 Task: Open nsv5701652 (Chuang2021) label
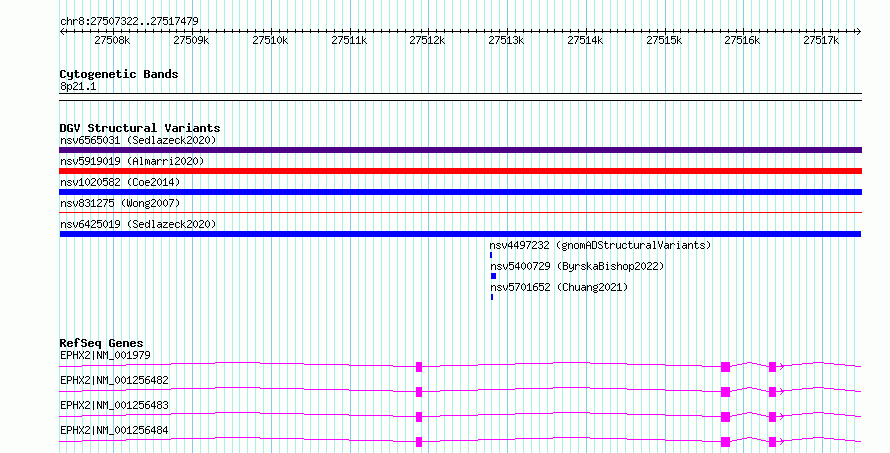559,287
